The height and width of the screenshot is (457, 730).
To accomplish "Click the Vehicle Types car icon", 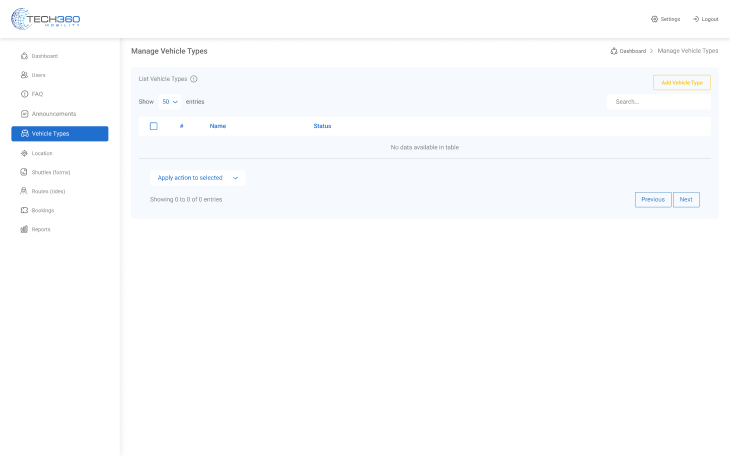I will [x=25, y=134].
